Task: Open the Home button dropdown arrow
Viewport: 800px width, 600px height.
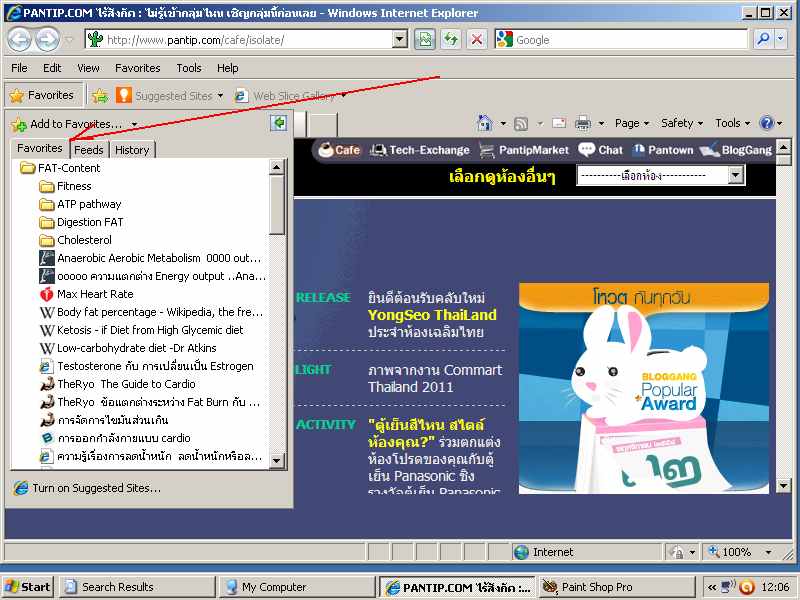Action: pyautogui.click(x=503, y=123)
